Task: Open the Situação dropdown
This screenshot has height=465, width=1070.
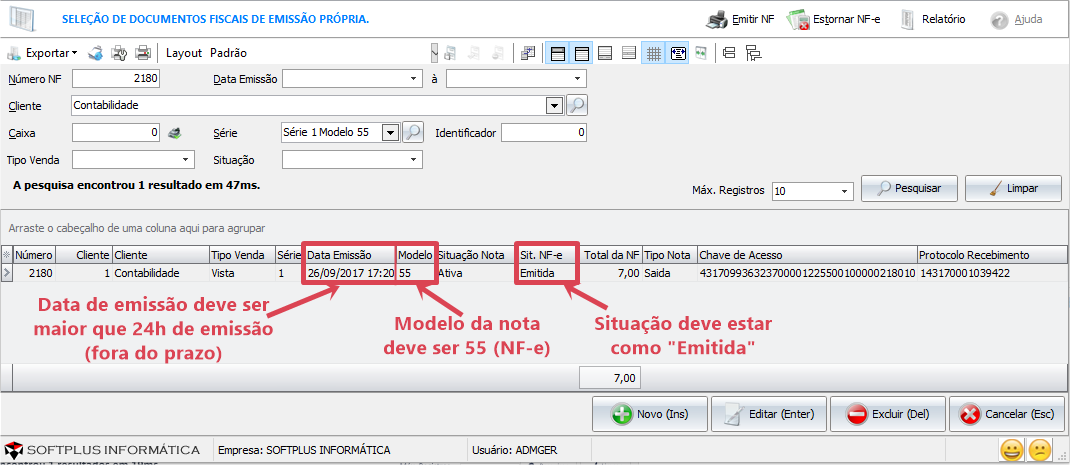Action: pyautogui.click(x=414, y=160)
